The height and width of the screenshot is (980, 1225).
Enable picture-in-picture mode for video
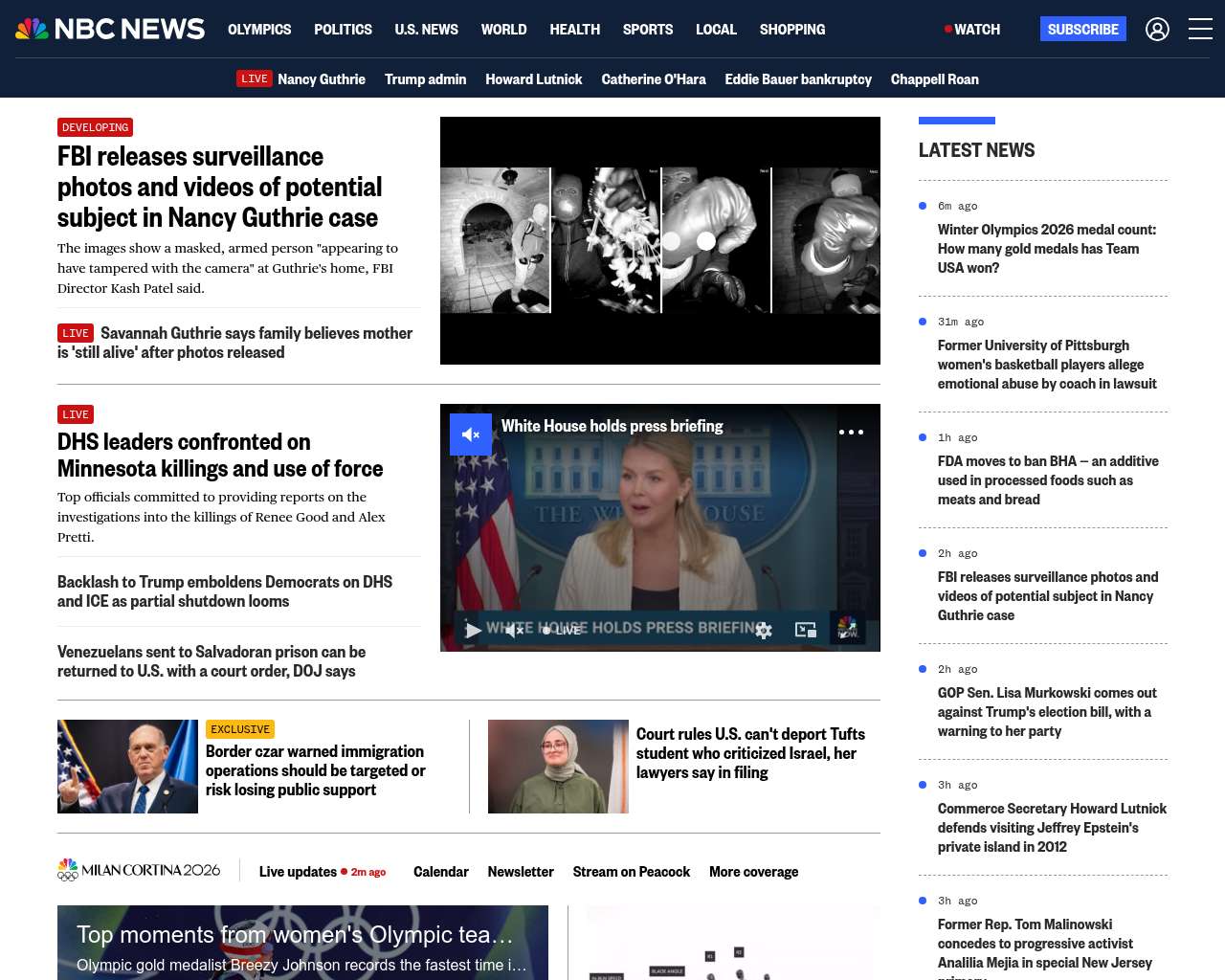point(806,630)
